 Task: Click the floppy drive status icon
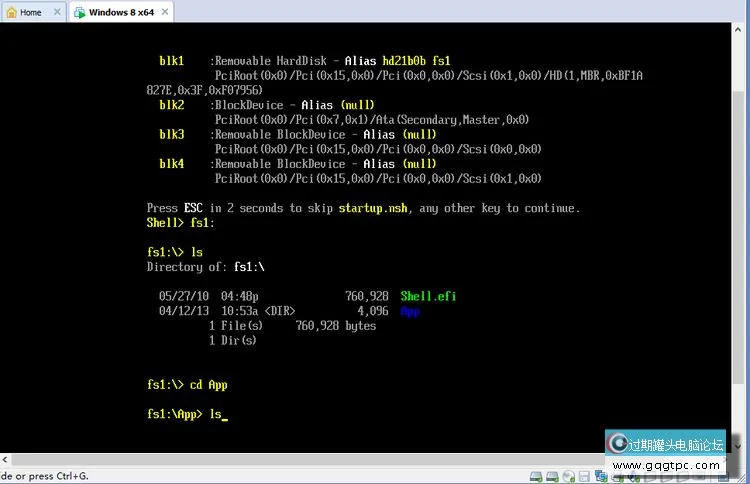pos(584,476)
